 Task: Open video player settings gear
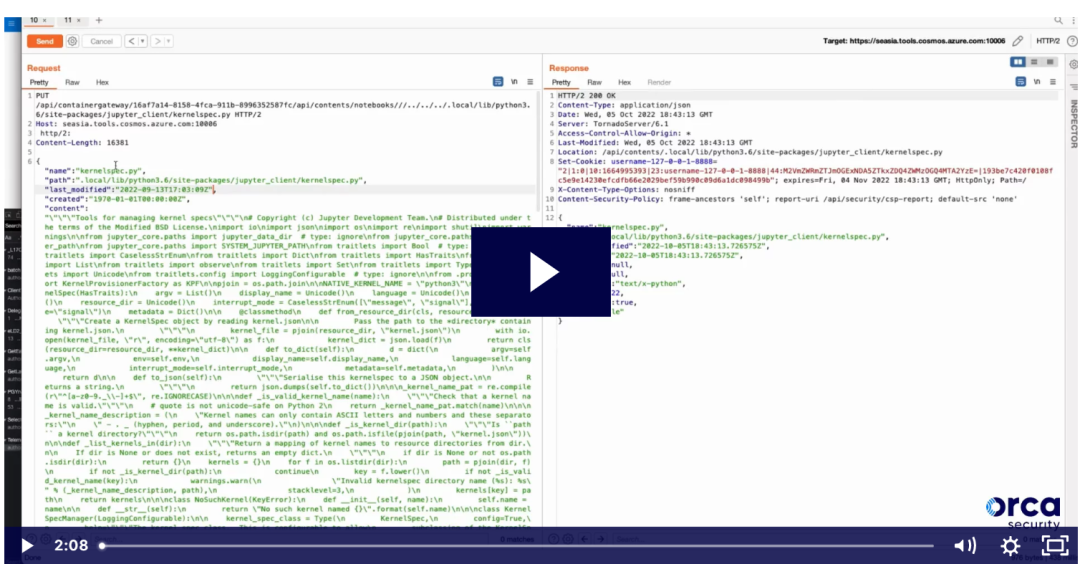point(1010,546)
